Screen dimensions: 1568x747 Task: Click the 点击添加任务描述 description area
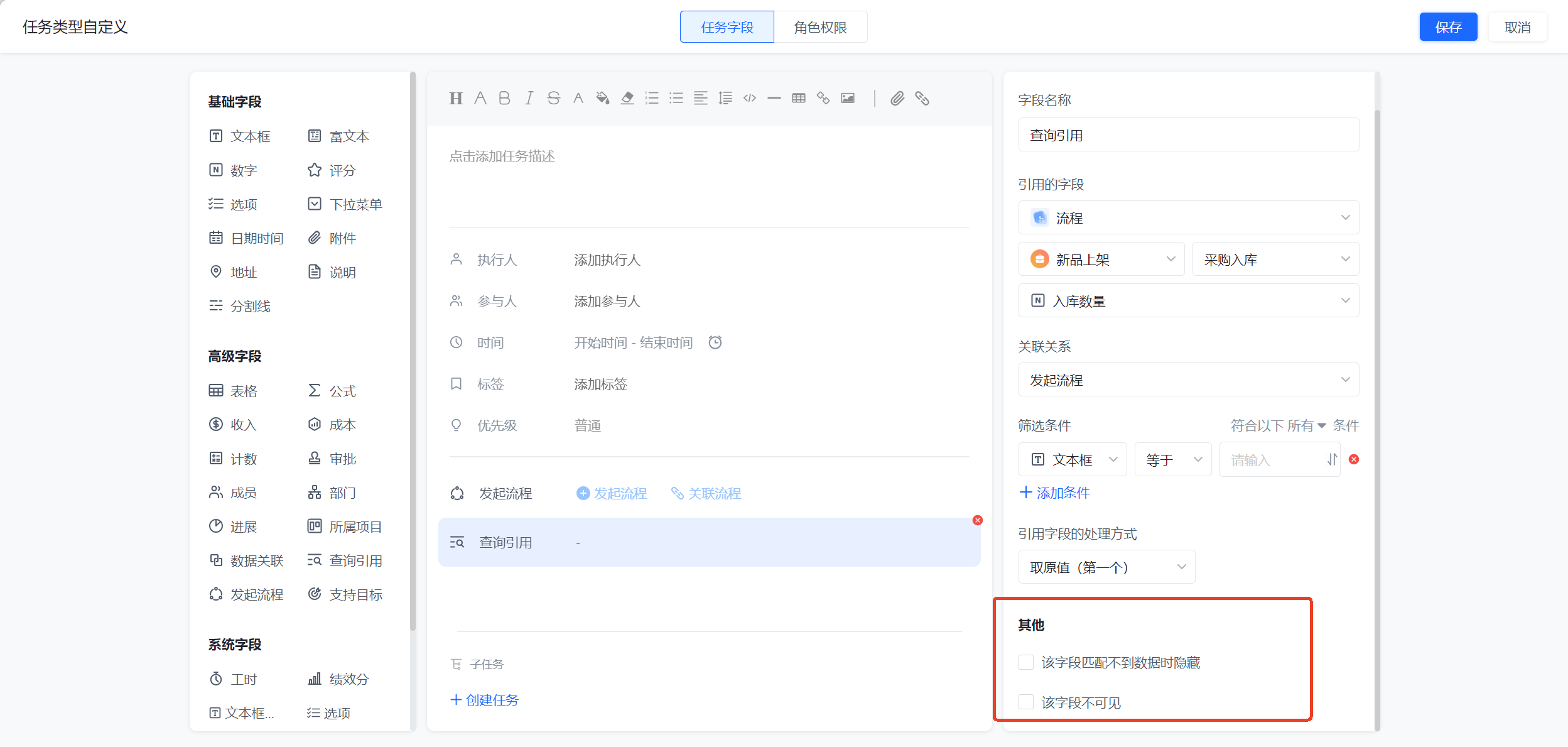click(502, 156)
